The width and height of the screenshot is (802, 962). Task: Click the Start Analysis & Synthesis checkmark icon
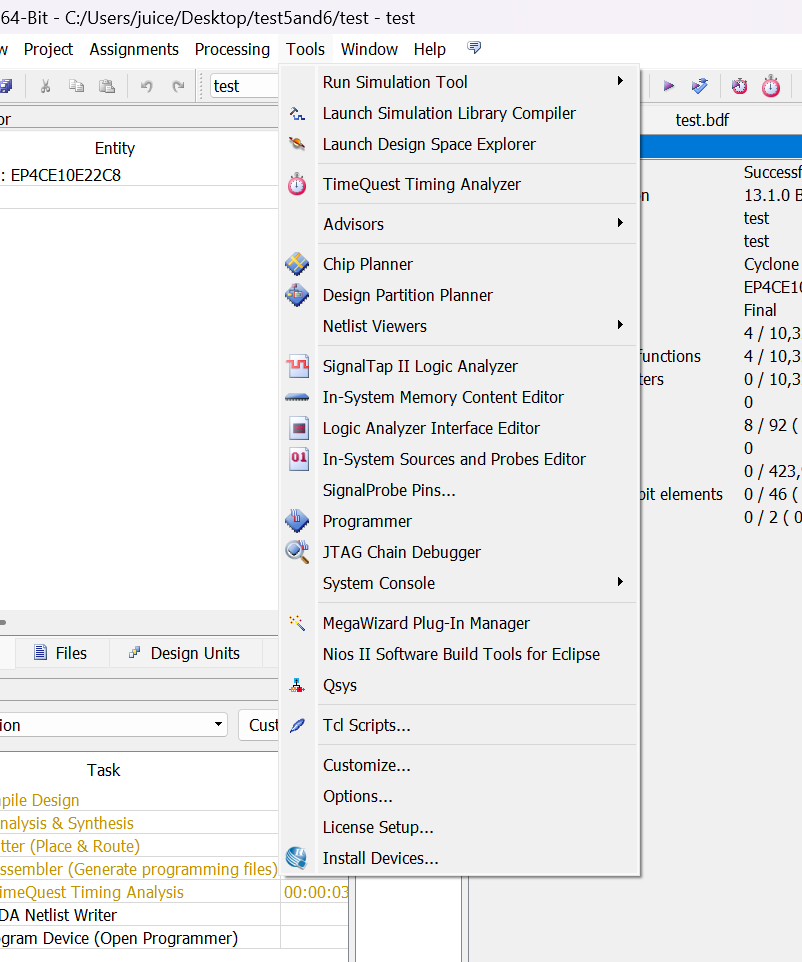pyautogui.click(x=700, y=86)
